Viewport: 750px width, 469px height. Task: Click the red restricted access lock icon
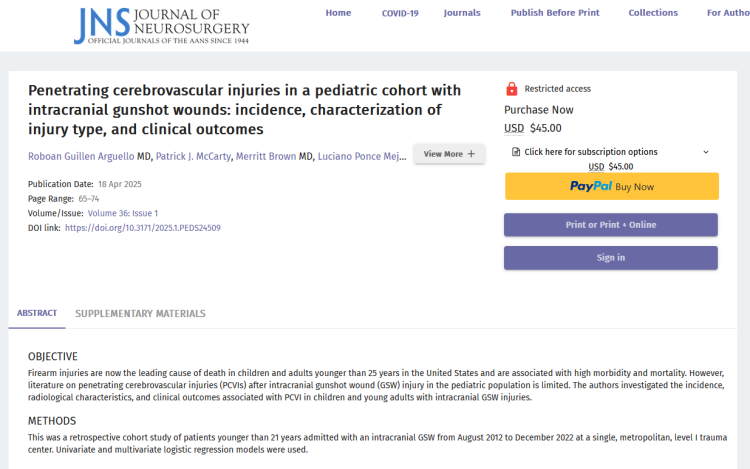(x=512, y=89)
